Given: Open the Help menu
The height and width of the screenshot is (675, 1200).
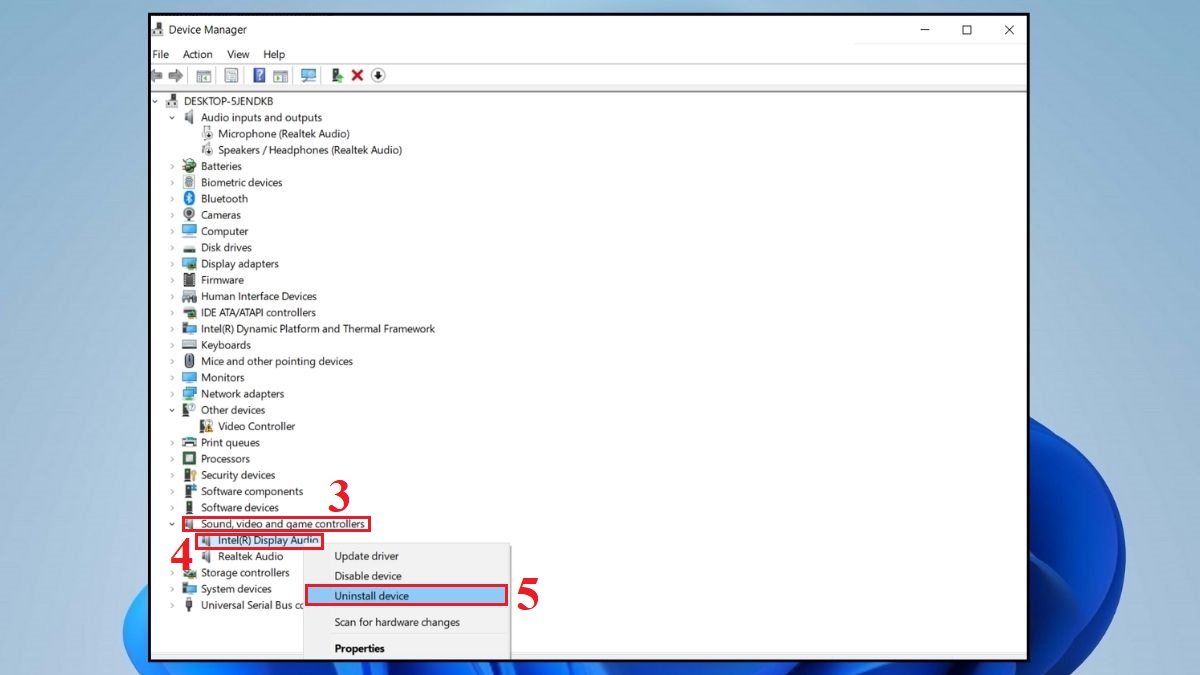Looking at the screenshot, I should tap(274, 54).
